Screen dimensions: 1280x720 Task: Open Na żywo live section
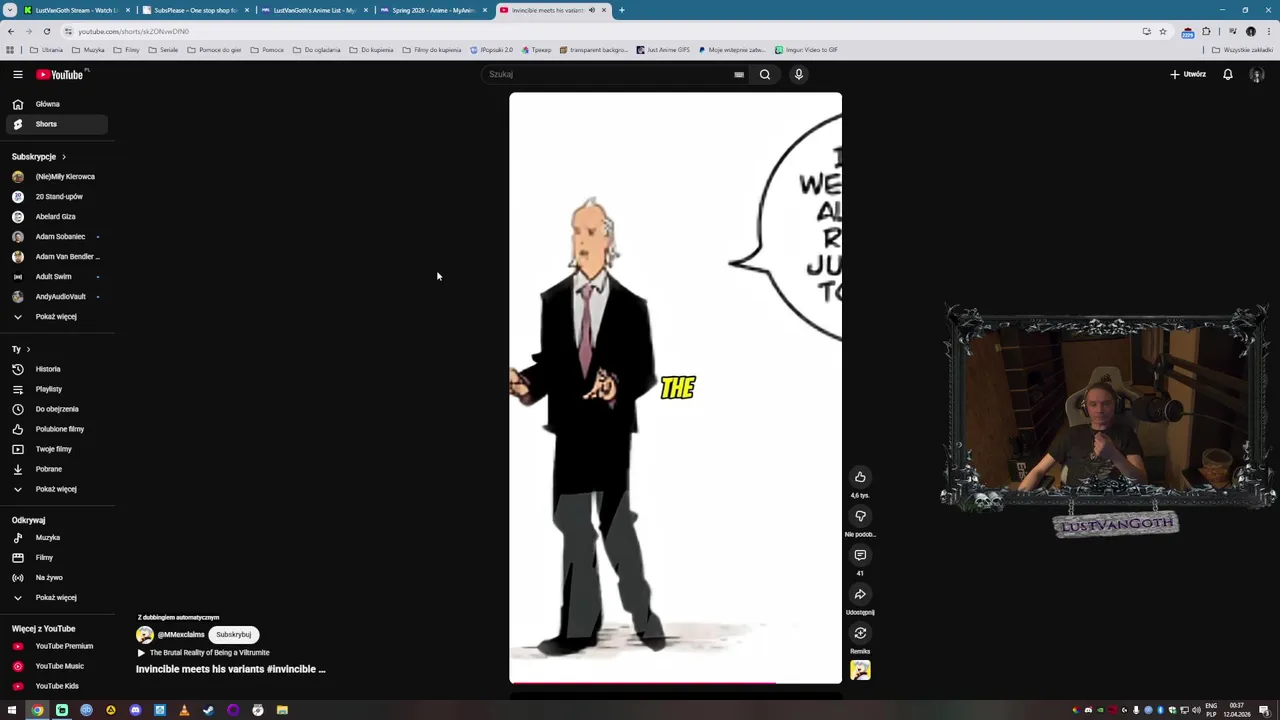click(57, 578)
